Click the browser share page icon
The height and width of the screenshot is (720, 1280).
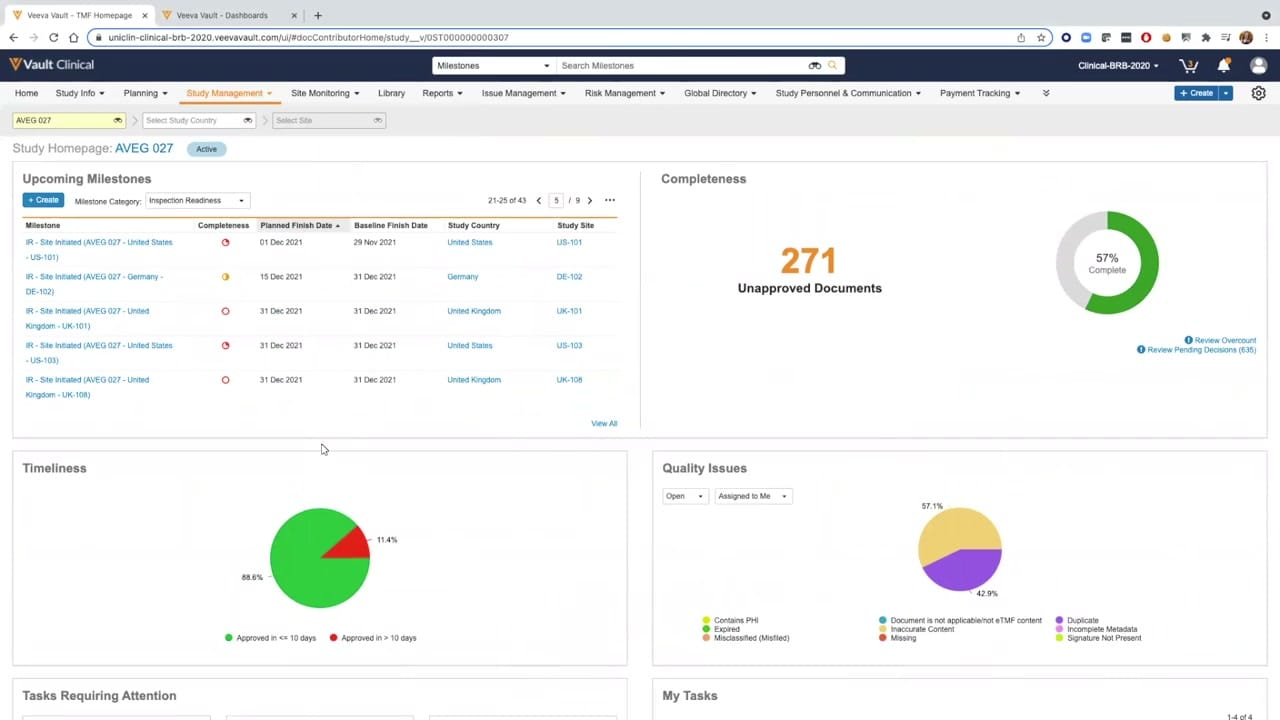click(x=1021, y=37)
